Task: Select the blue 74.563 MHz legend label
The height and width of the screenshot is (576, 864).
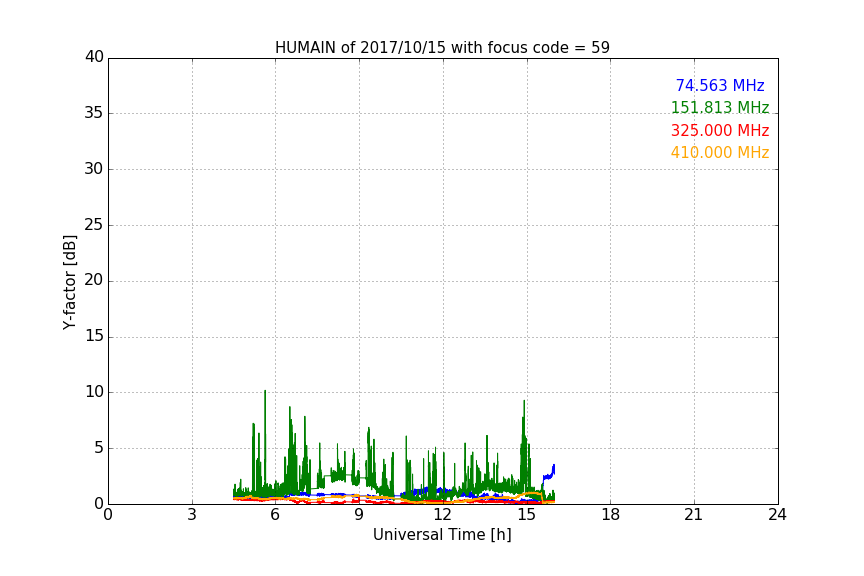Action: (720, 85)
